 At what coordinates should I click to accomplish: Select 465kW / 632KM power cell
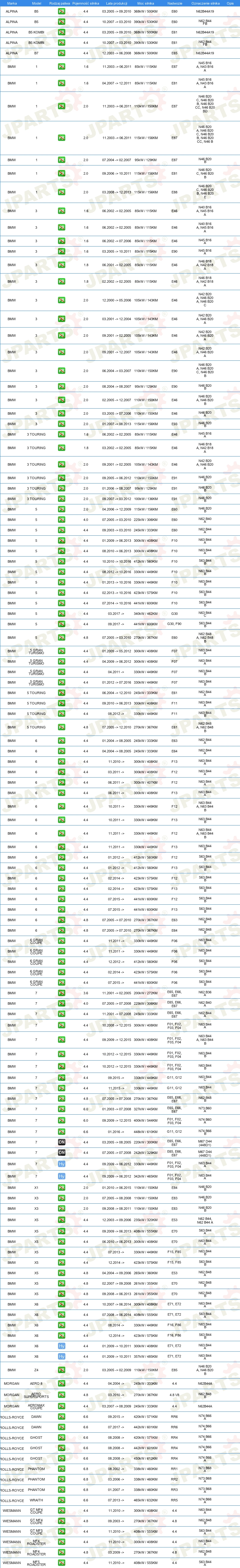tap(145, 1500)
